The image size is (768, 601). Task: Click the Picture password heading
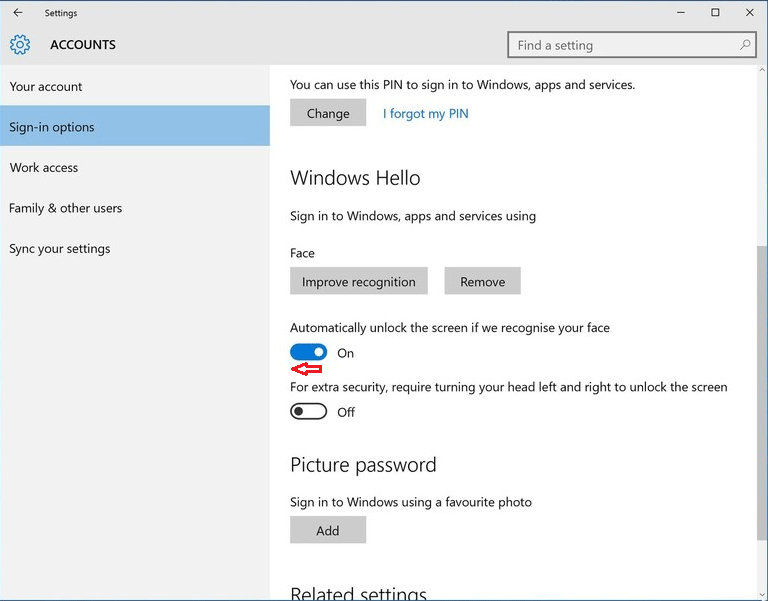click(363, 464)
